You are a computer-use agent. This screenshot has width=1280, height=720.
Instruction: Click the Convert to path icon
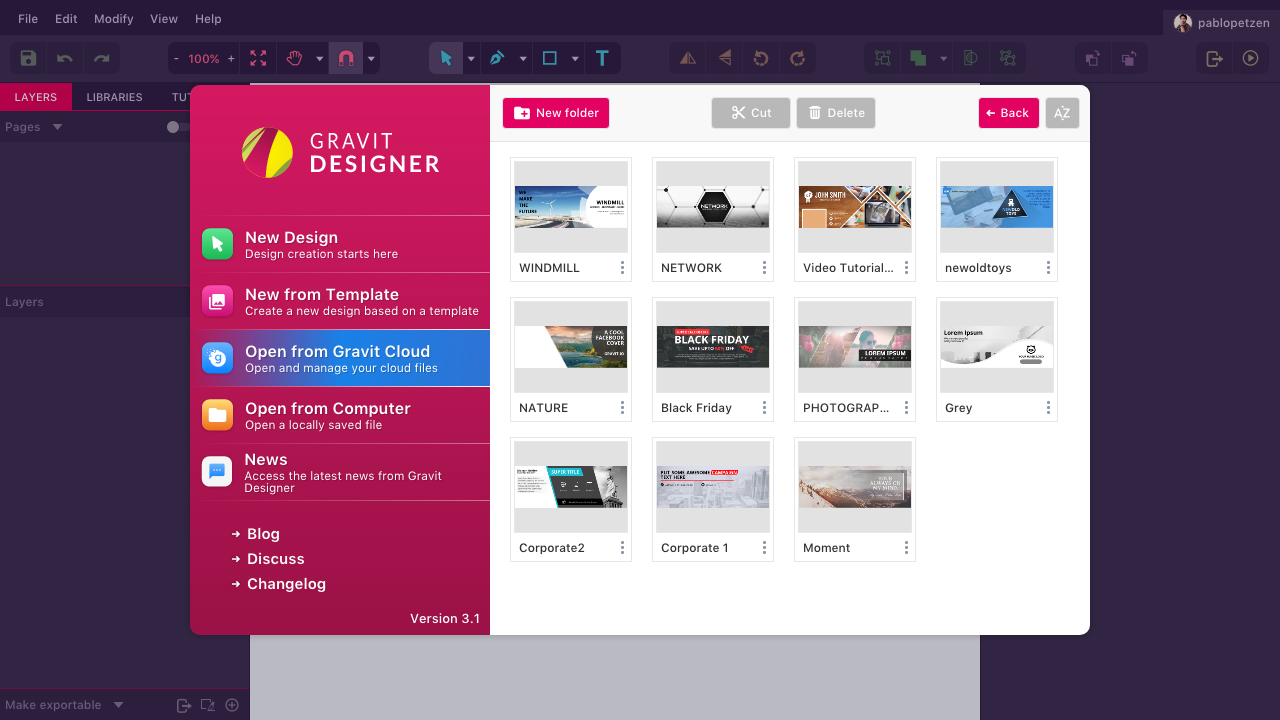pos(970,59)
